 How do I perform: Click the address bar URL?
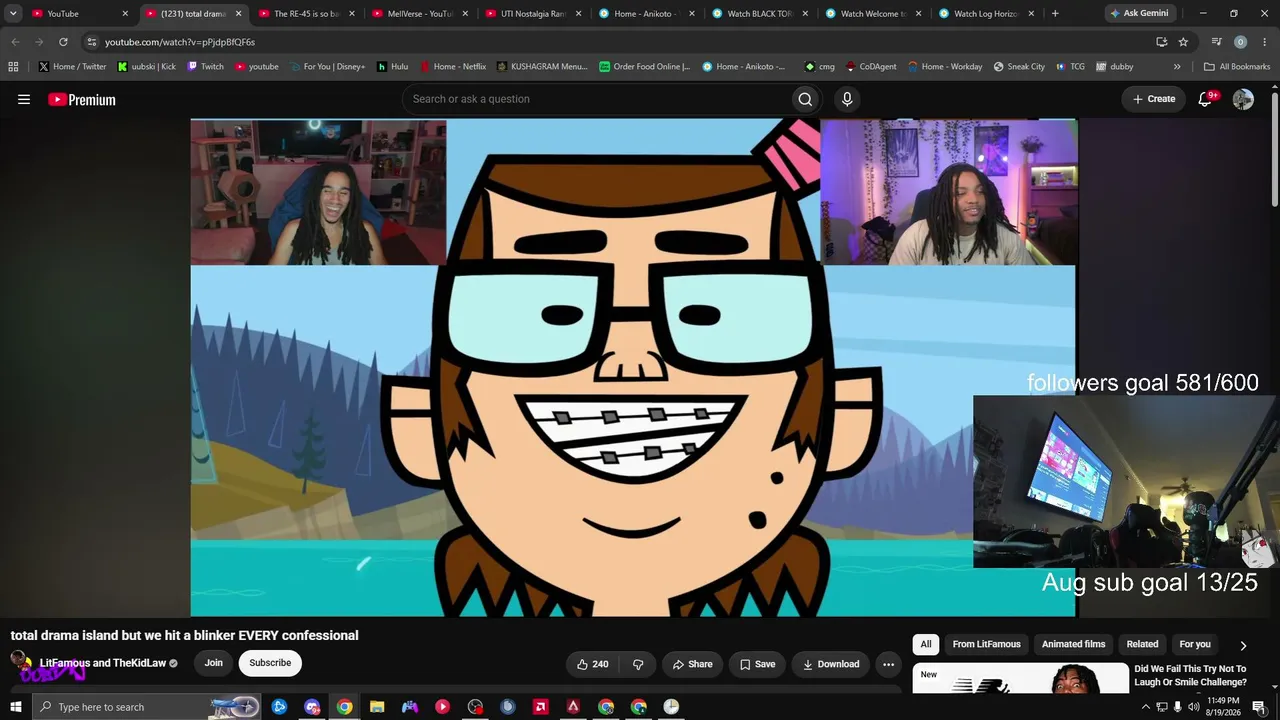coord(180,42)
